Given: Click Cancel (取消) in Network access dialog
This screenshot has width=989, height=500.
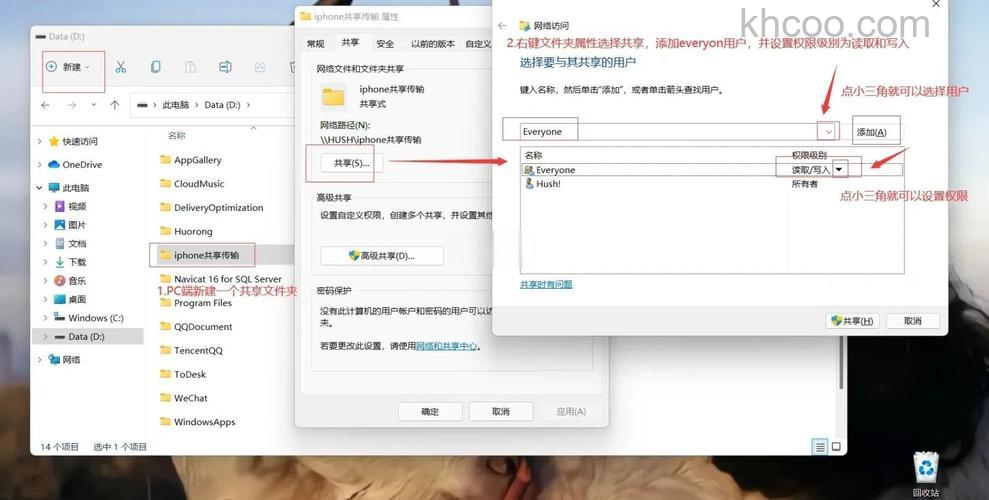Looking at the screenshot, I should click(x=913, y=321).
